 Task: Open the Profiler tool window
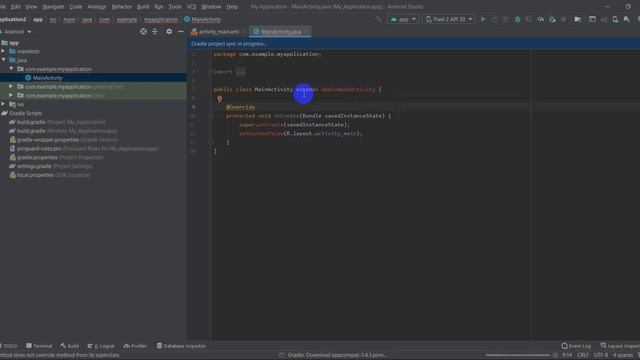(x=135, y=346)
